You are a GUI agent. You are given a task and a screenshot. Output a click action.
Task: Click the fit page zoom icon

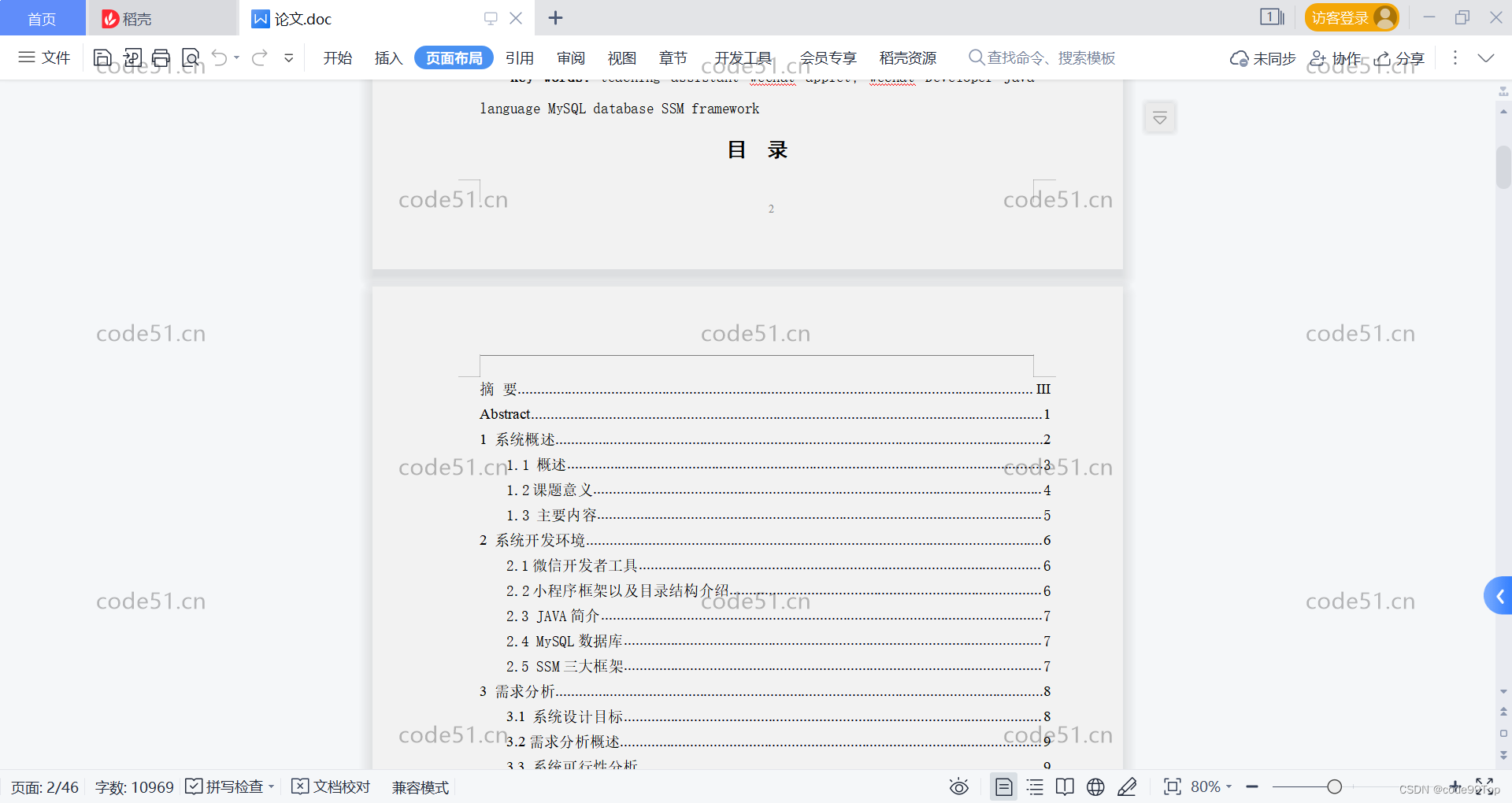tap(1172, 786)
